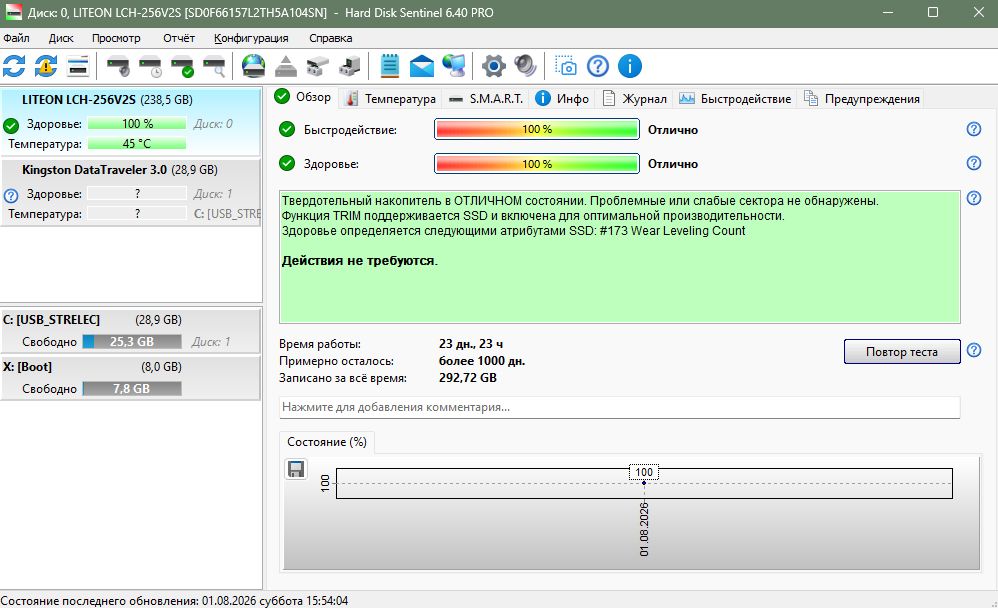This screenshot has width=998, height=608.
Task: Click the blue refresh arrows toolbar icon
Action: (x=14, y=66)
